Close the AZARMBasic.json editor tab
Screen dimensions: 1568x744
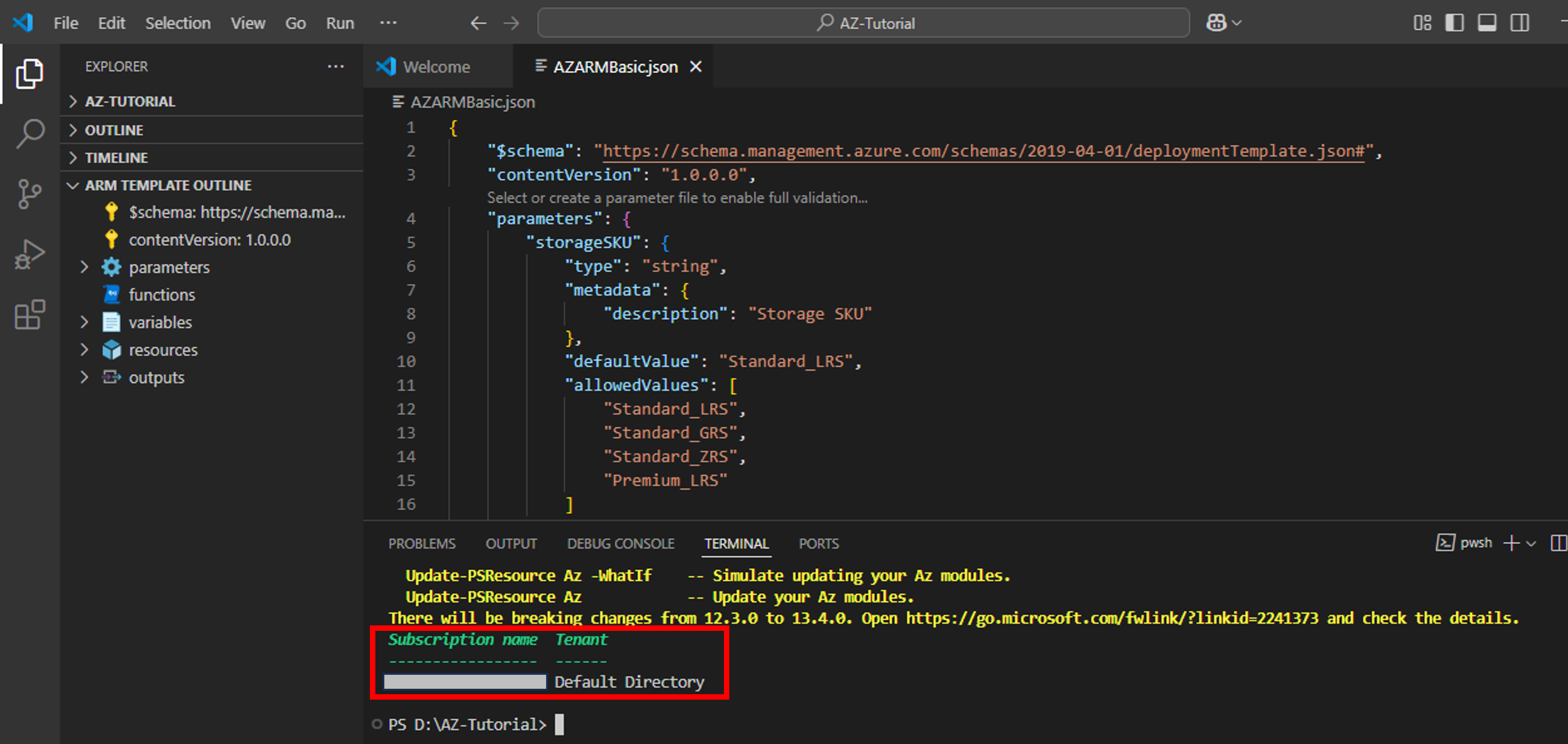pyautogui.click(x=695, y=67)
